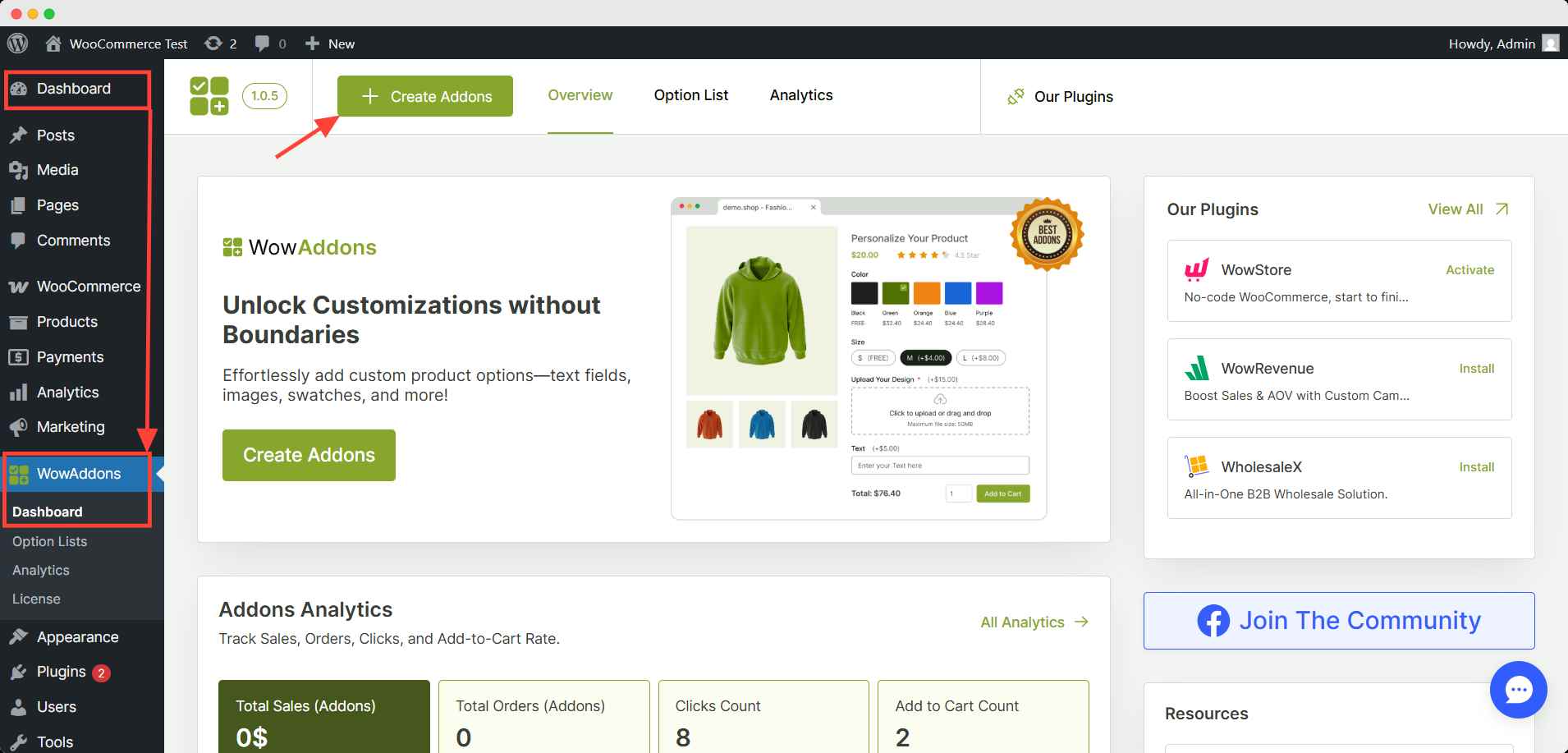The height and width of the screenshot is (753, 1568).
Task: Click the black hoodie thumbnail
Action: 814,425
